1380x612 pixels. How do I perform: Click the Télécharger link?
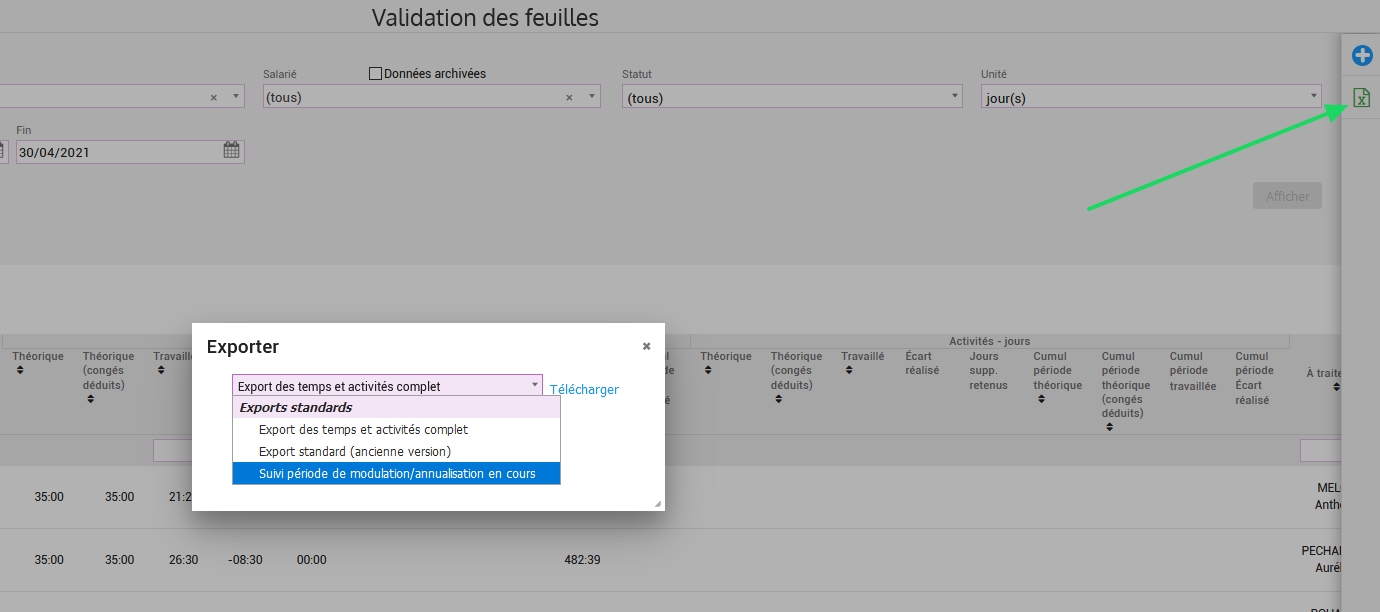coord(584,389)
